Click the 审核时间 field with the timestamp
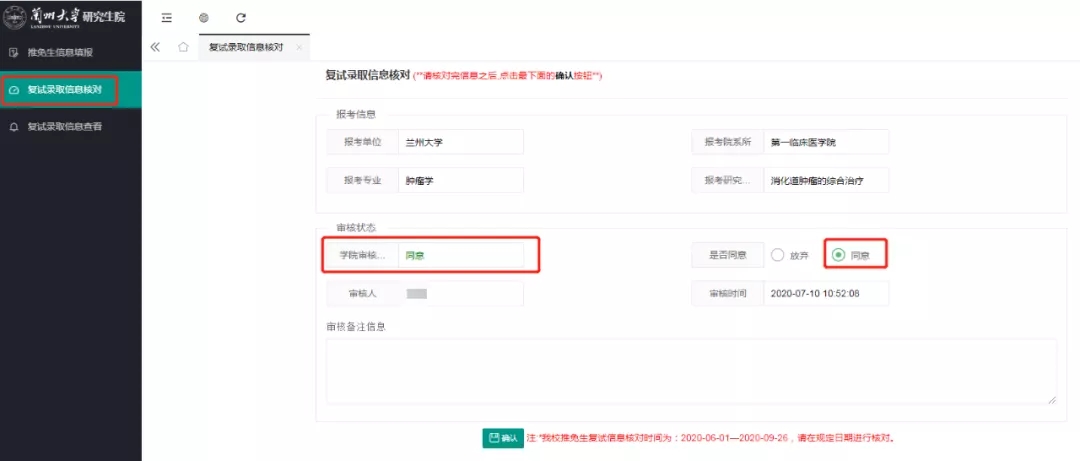Viewport: 1080px width, 461px height. pos(825,293)
